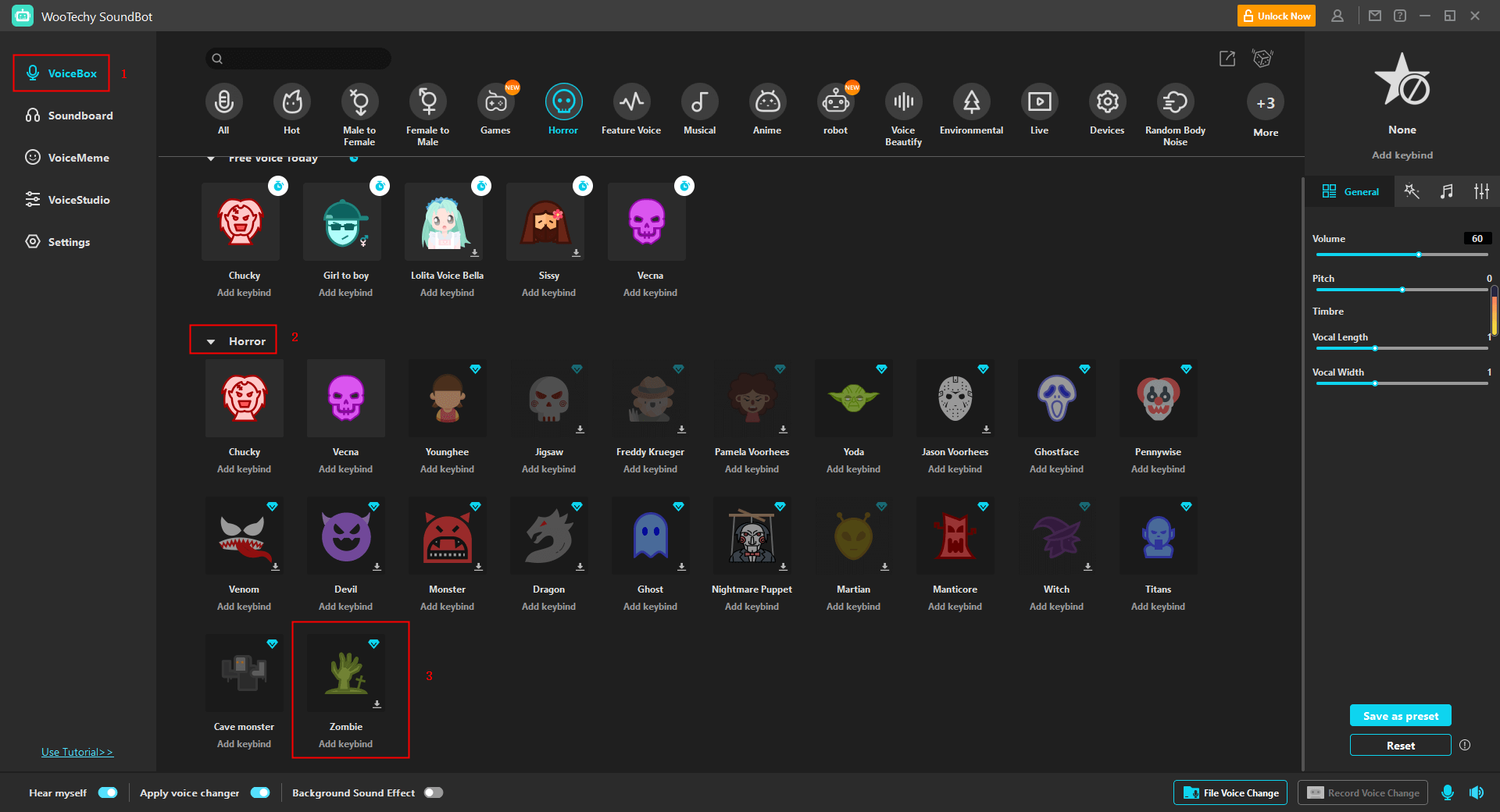This screenshot has height=812, width=1500.
Task: Open File Voice Change
Action: tap(1231, 792)
